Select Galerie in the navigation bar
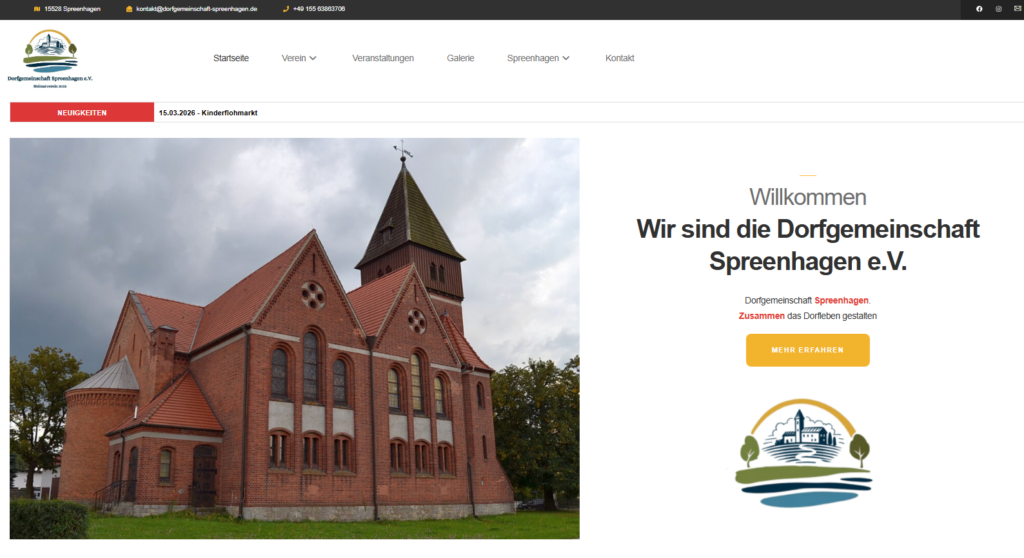 (x=460, y=58)
